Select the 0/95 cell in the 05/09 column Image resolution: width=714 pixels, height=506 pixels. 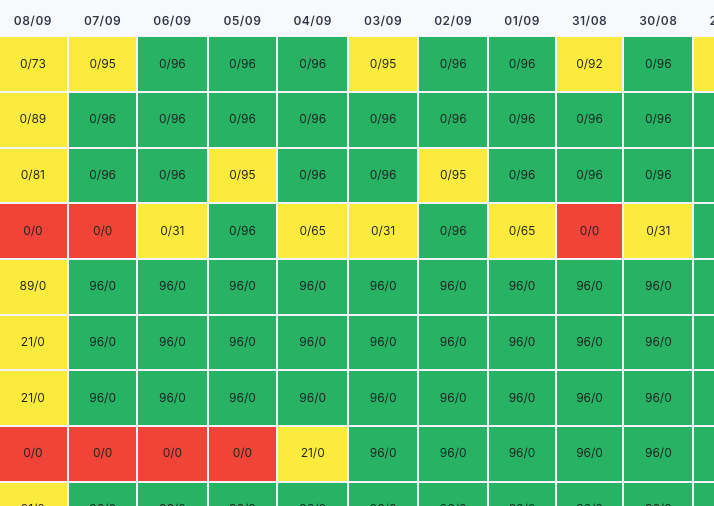click(x=242, y=175)
